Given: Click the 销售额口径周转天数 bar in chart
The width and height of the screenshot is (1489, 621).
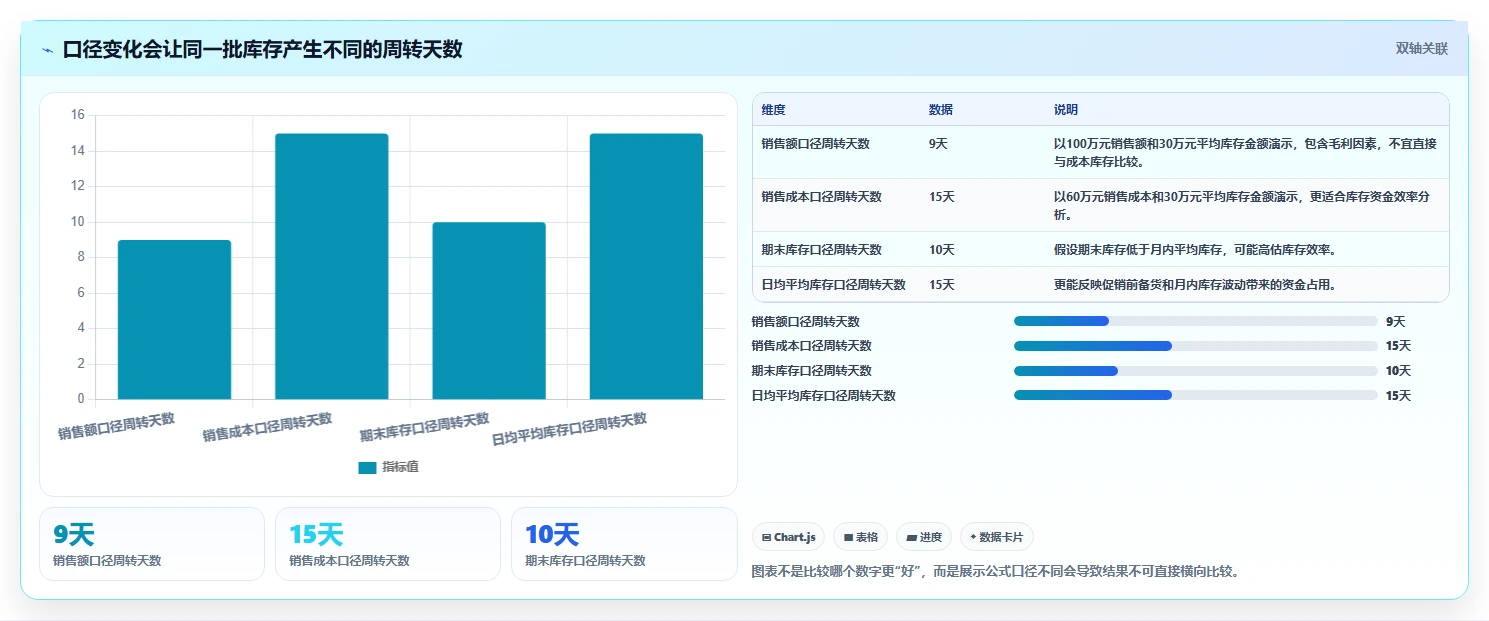Looking at the screenshot, I should tap(174, 320).
